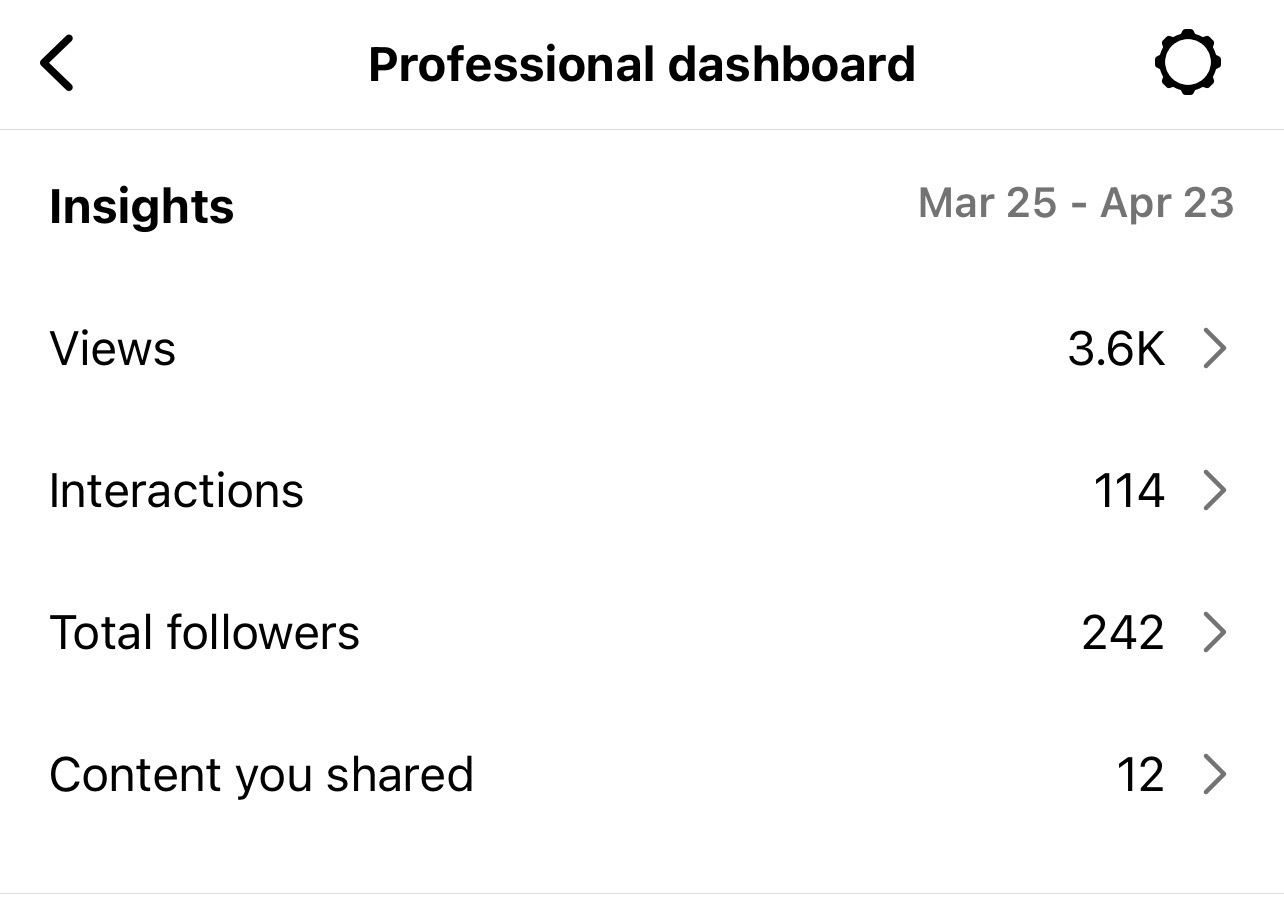Open settings via the gear icon

1187,63
